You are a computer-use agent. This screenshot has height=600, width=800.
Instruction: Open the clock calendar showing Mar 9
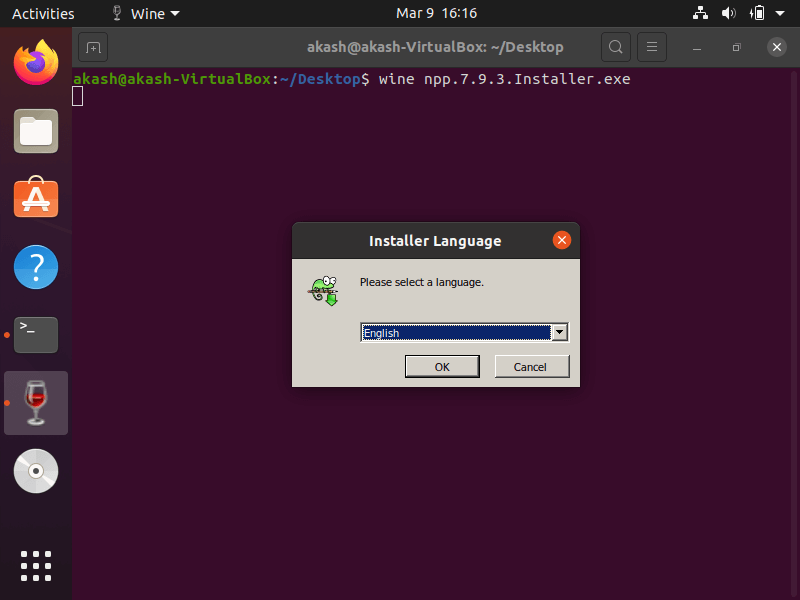(436, 13)
